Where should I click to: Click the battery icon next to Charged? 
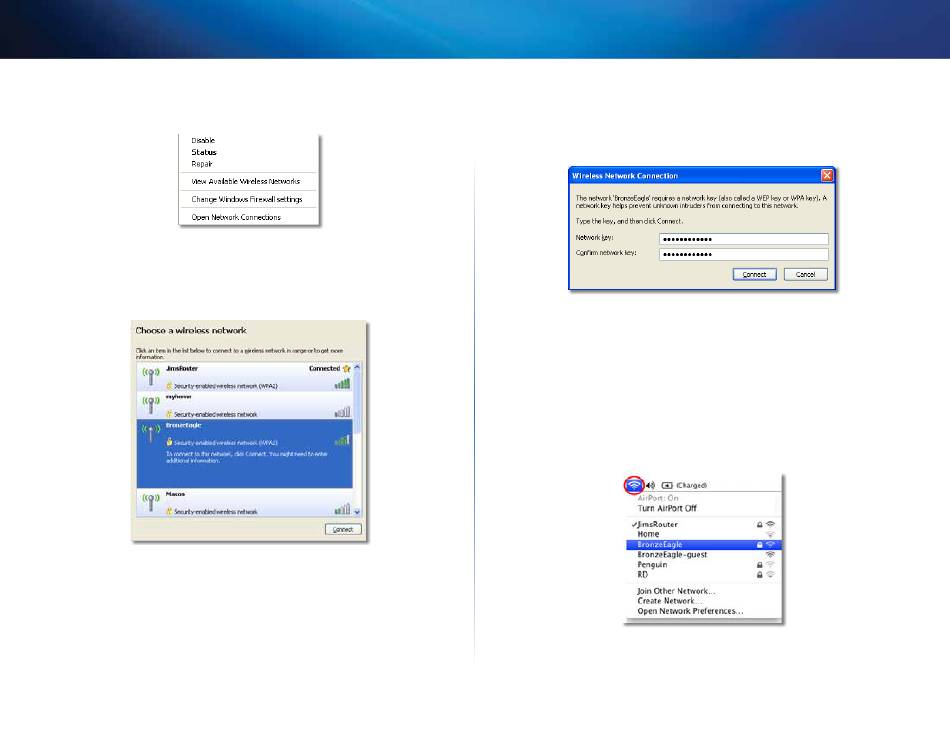point(667,485)
